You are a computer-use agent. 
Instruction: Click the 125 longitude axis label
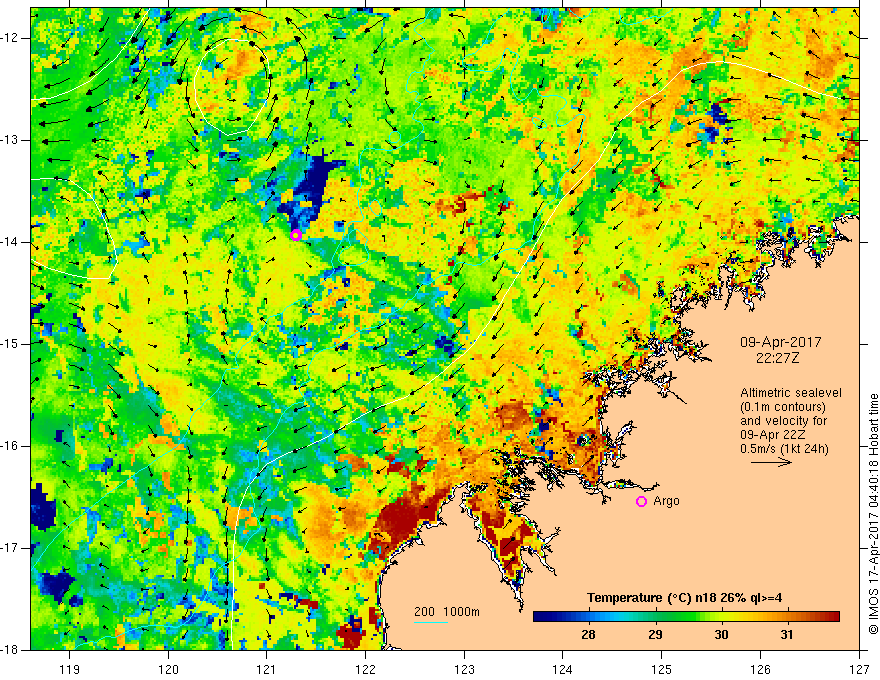tap(662, 669)
